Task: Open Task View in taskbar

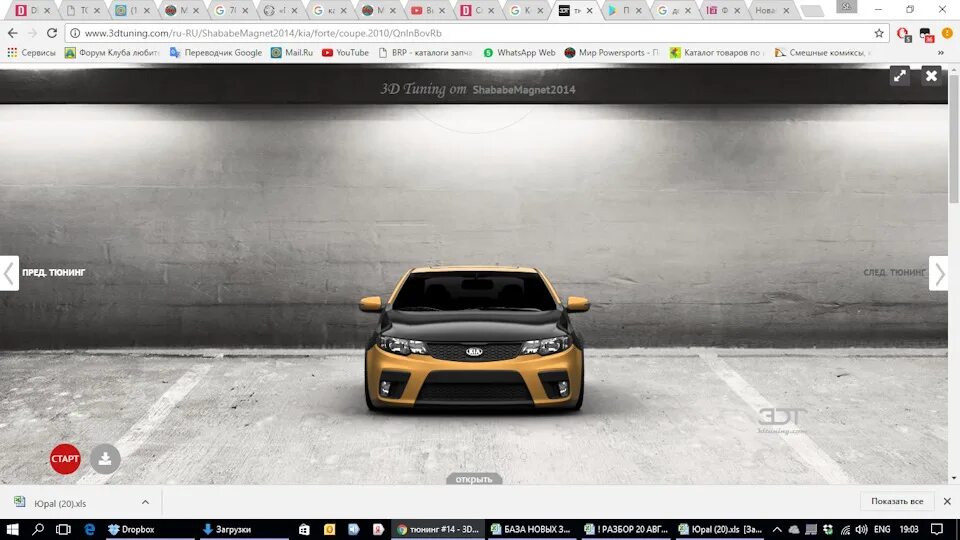Action: click(63, 529)
